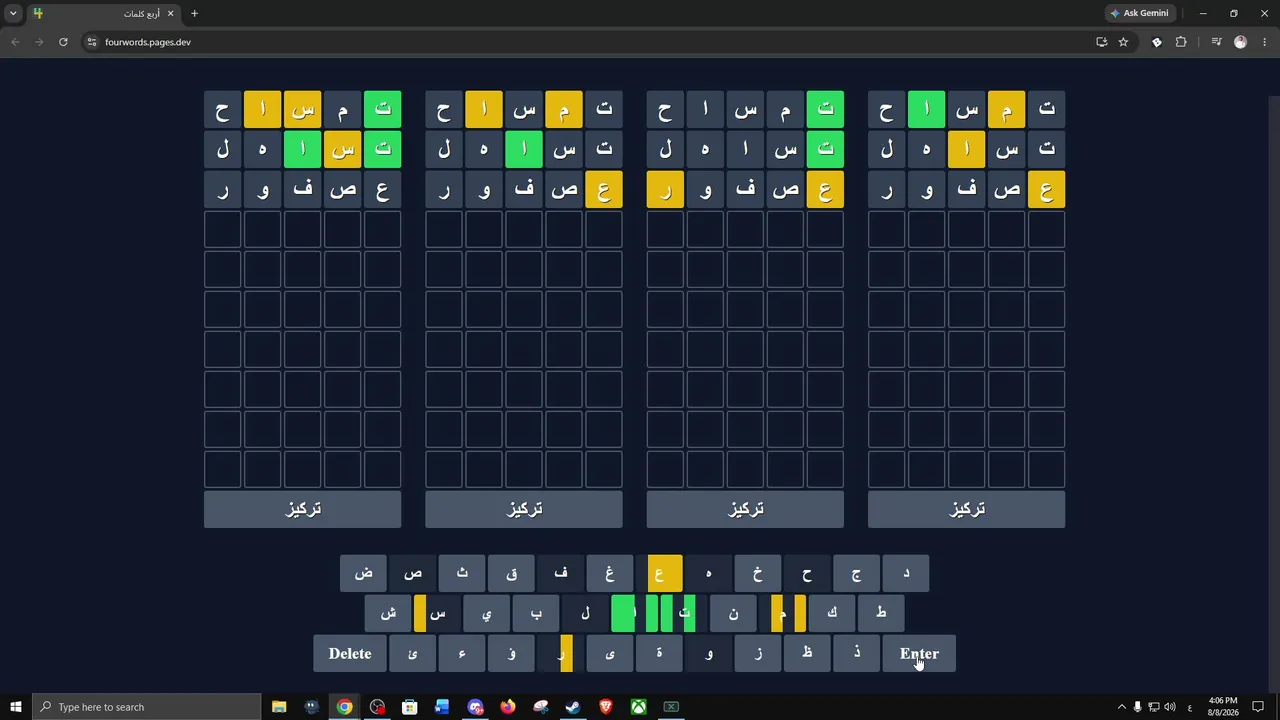Tap the ل letter key
Image resolution: width=1280 pixels, height=720 pixels.
coord(585,613)
